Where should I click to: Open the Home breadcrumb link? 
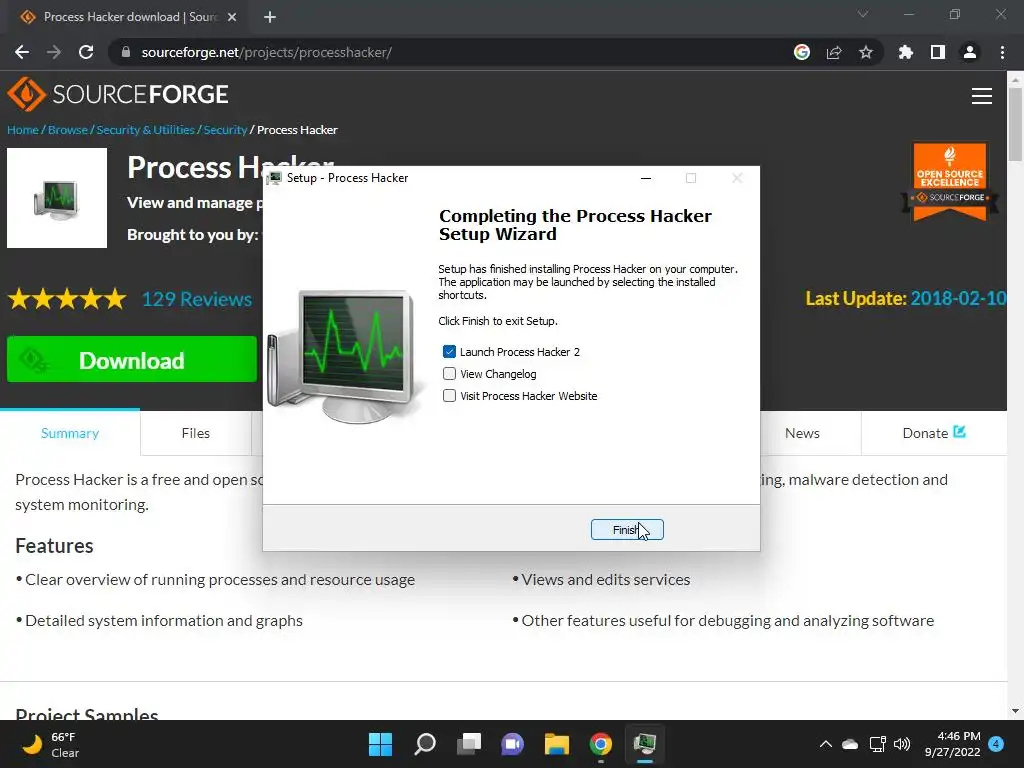[23, 129]
